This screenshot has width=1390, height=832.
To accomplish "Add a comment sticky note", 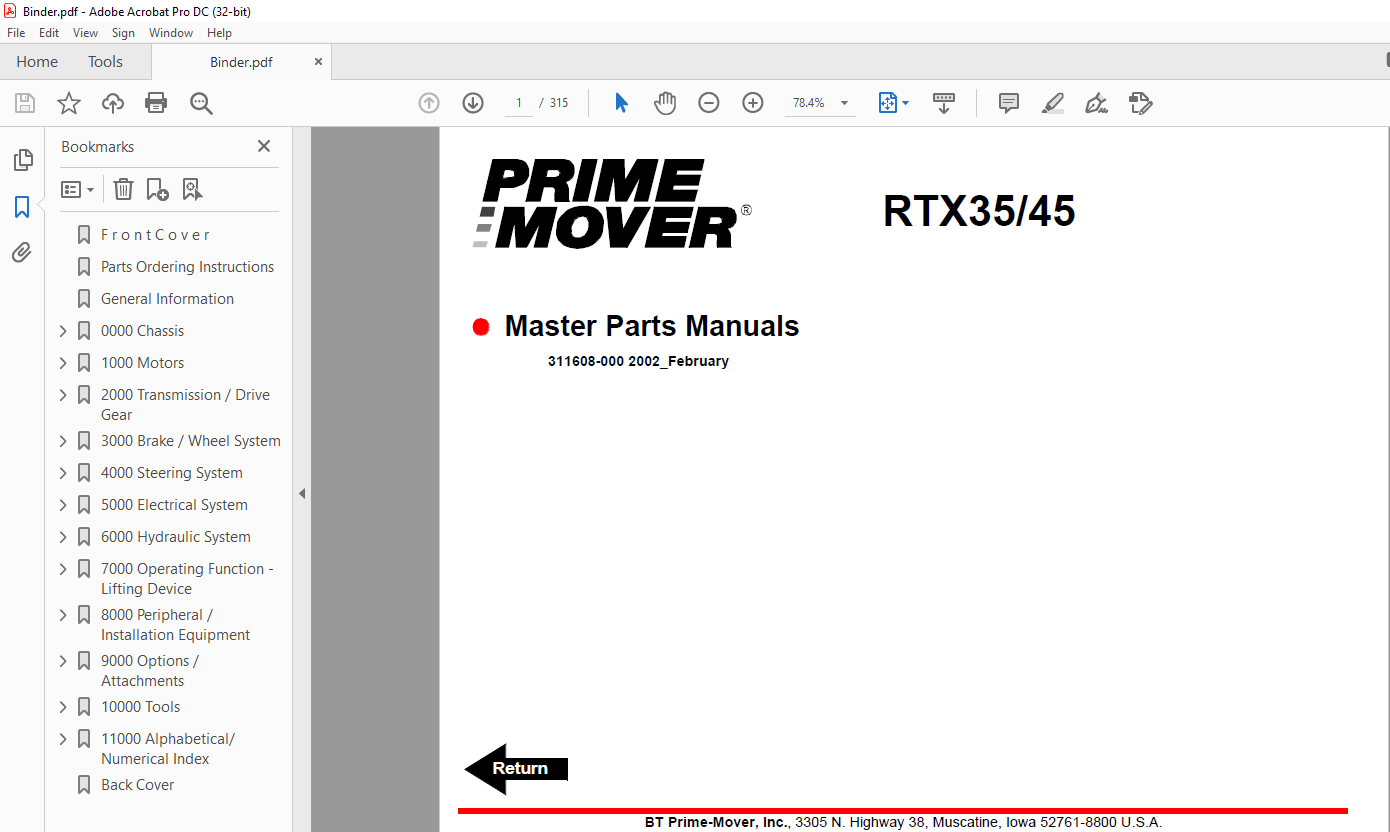I will click(x=1009, y=103).
